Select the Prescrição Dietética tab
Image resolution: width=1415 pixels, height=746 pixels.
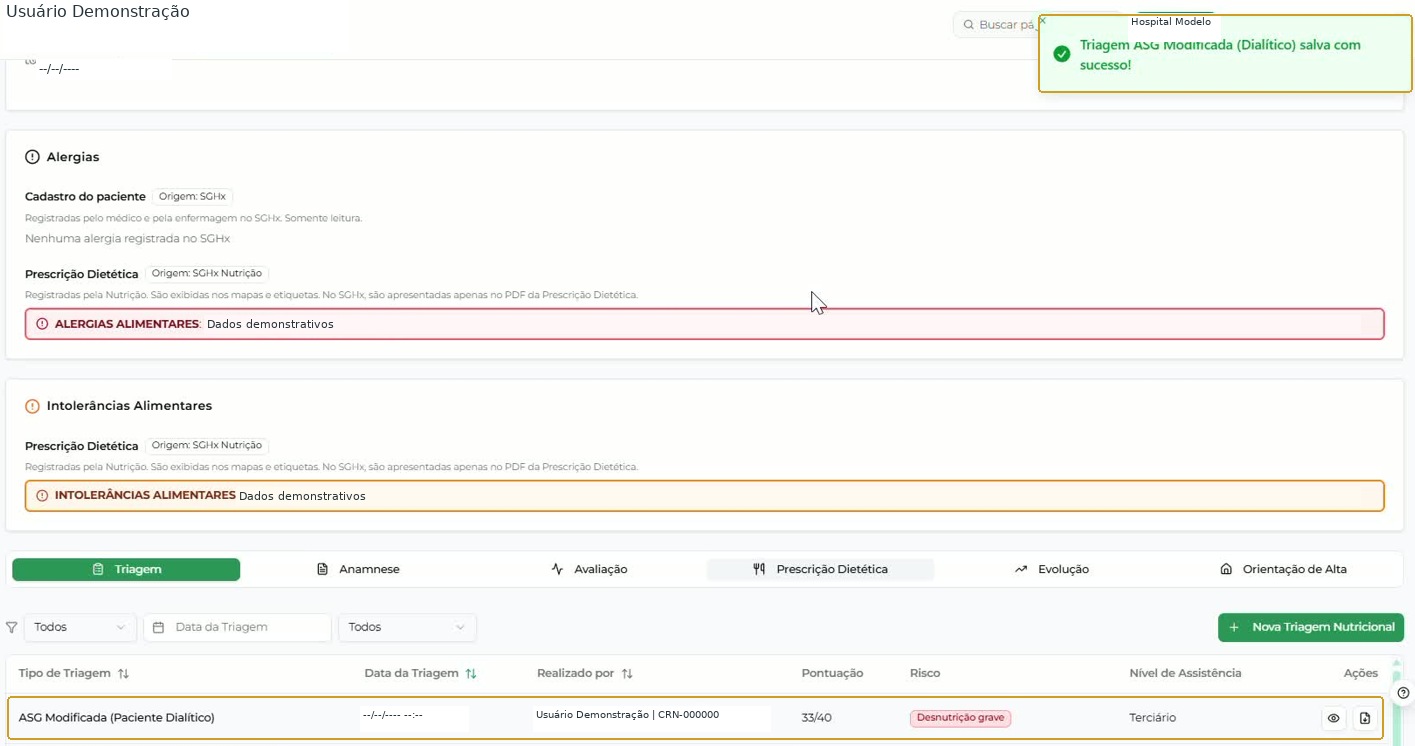pyautogui.click(x=820, y=569)
